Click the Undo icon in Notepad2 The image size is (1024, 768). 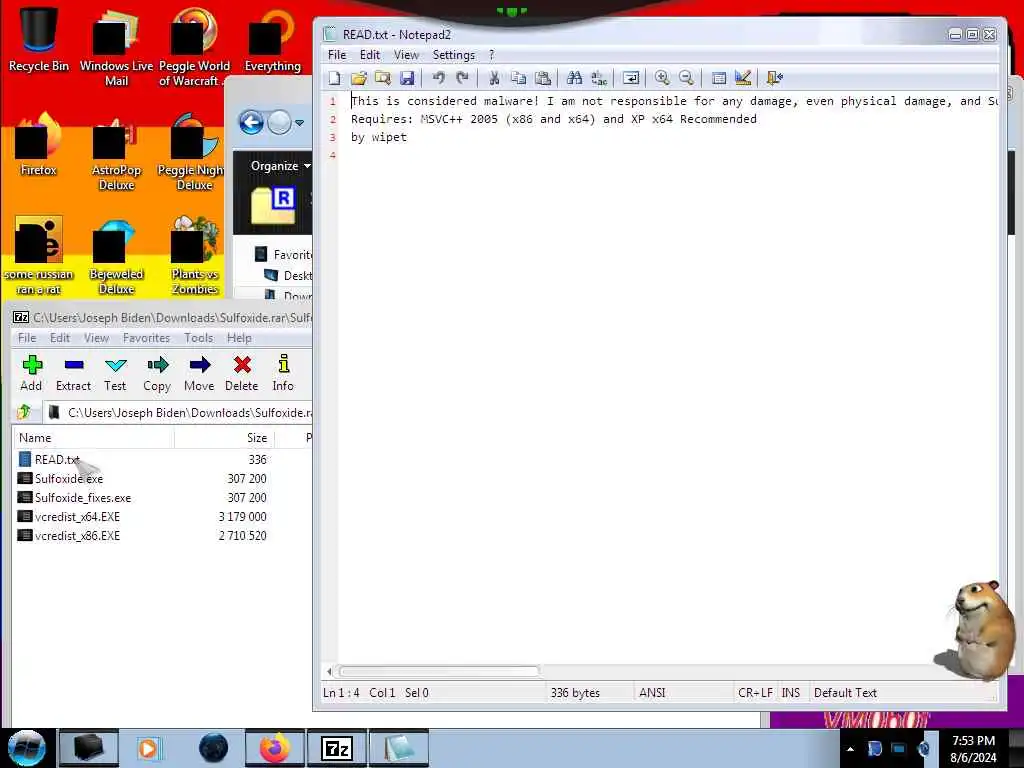(438, 78)
